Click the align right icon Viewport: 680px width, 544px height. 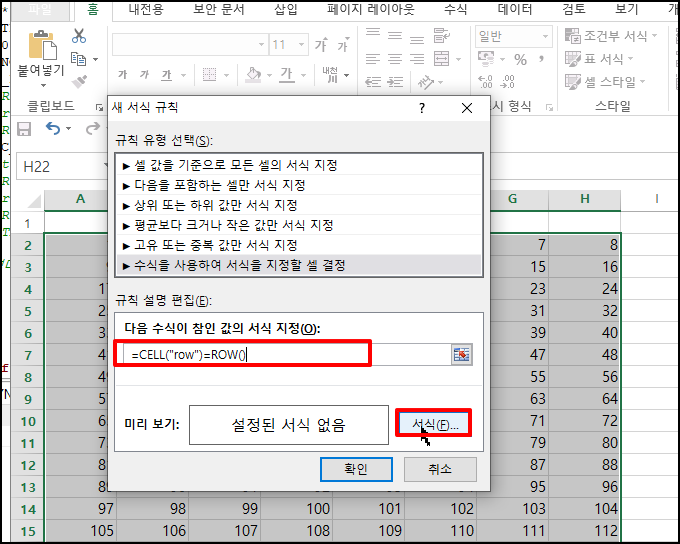417,59
